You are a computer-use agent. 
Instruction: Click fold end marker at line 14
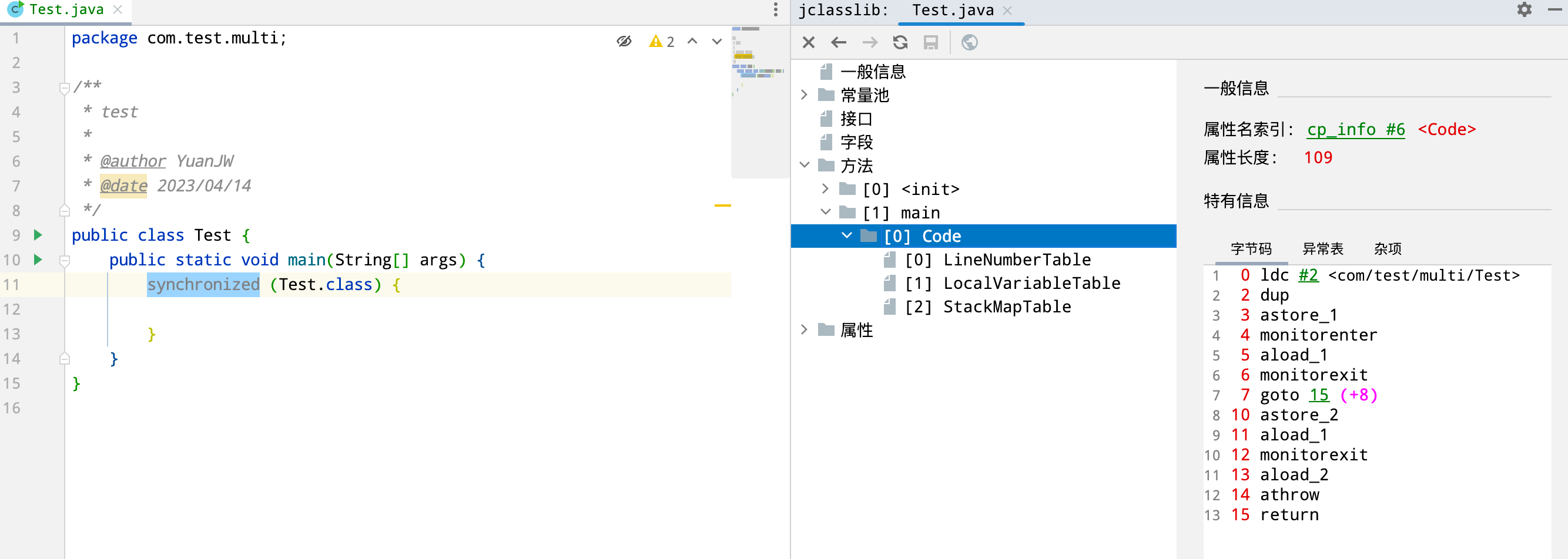[65, 359]
